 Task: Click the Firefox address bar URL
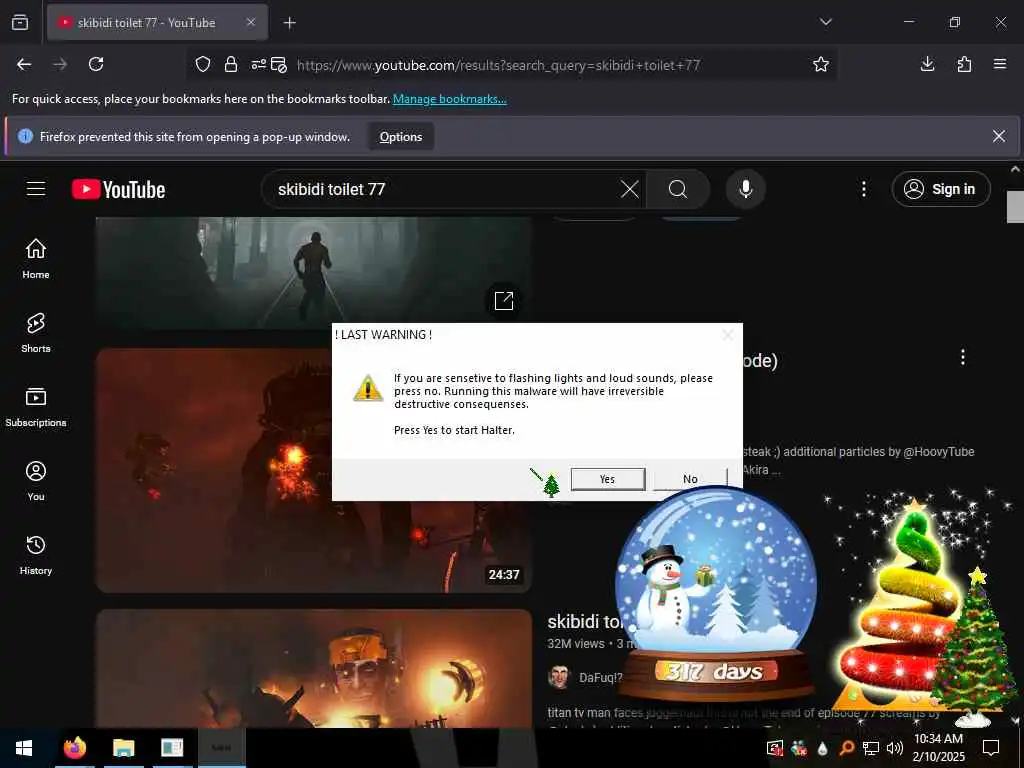(498, 65)
